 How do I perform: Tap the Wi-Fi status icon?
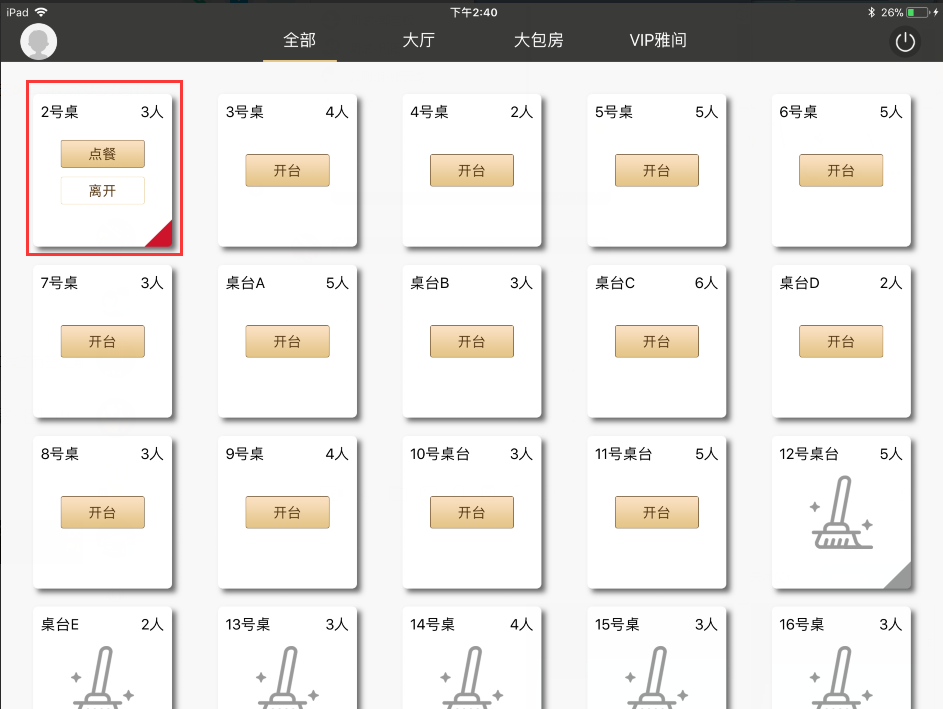[41, 12]
